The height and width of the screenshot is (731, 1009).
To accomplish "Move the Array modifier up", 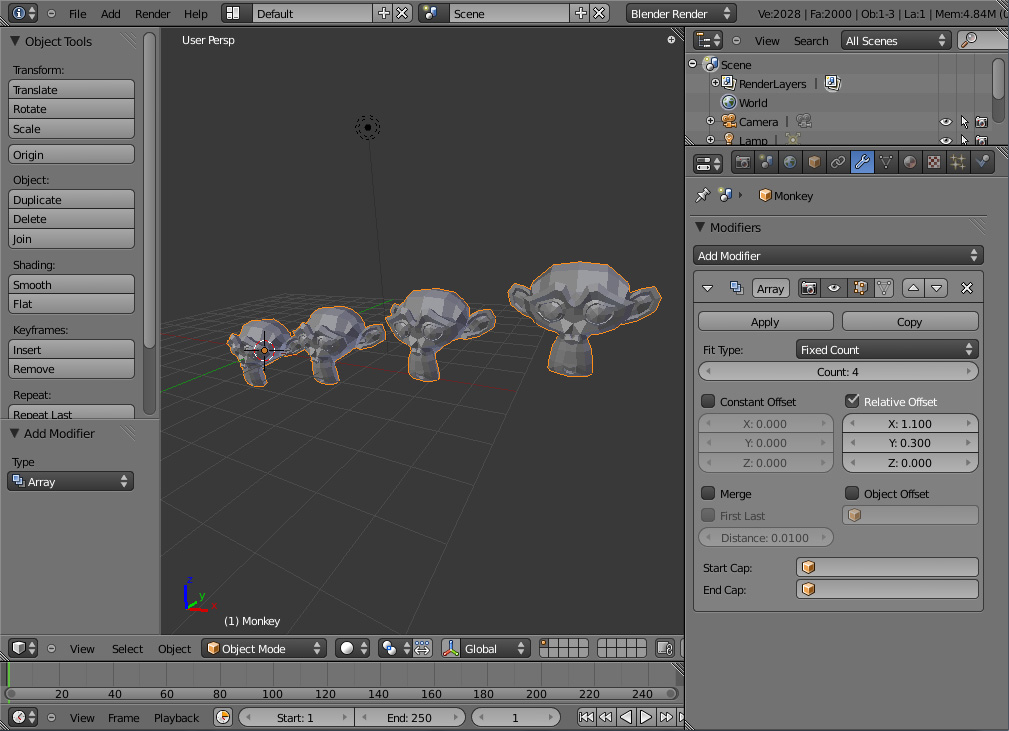I will pyautogui.click(x=913, y=288).
